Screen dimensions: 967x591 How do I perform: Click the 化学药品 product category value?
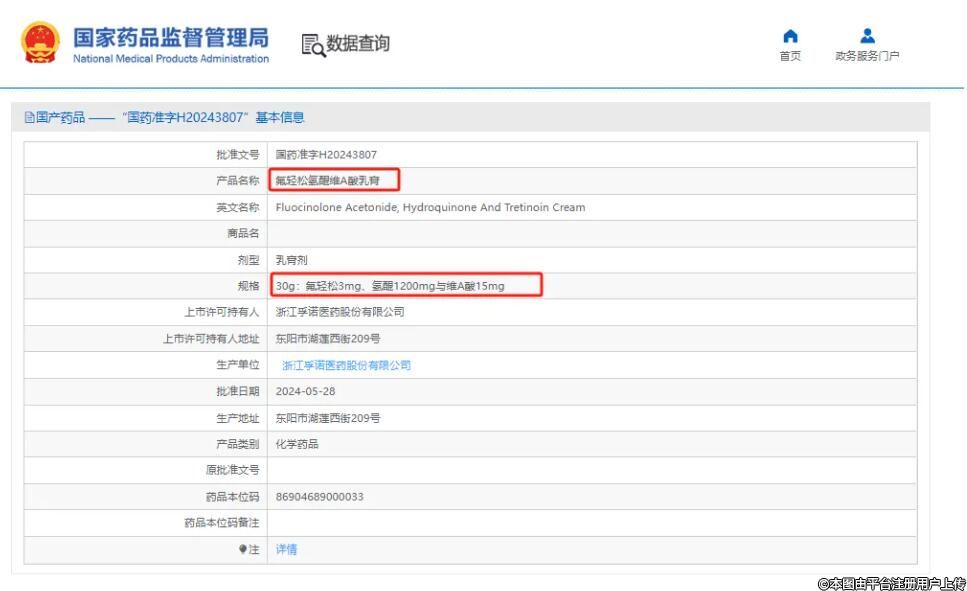(297, 444)
